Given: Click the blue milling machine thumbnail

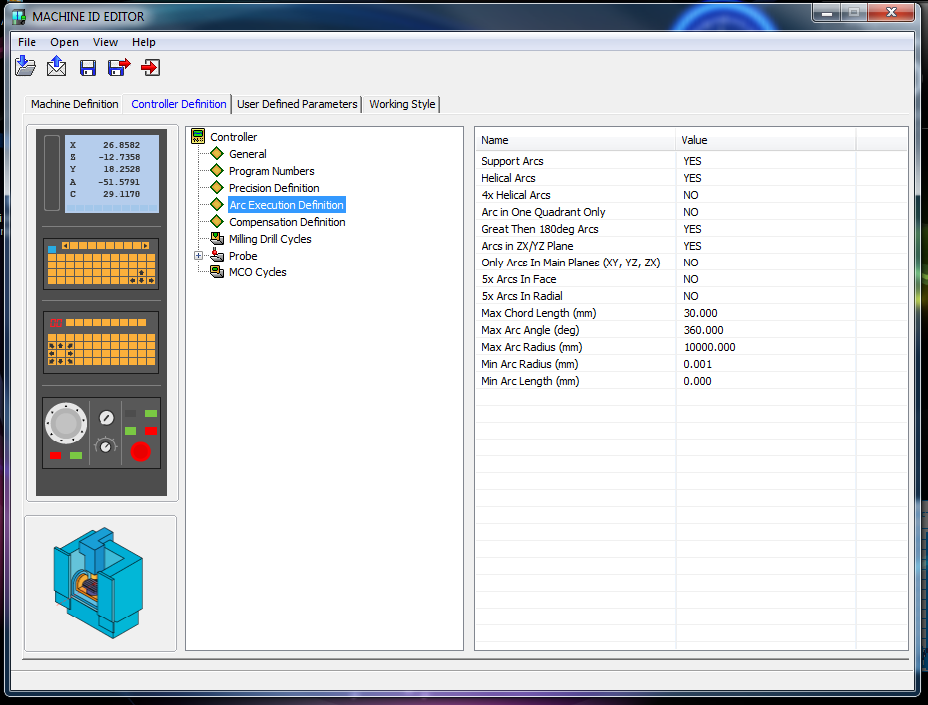Looking at the screenshot, I should (x=99, y=582).
